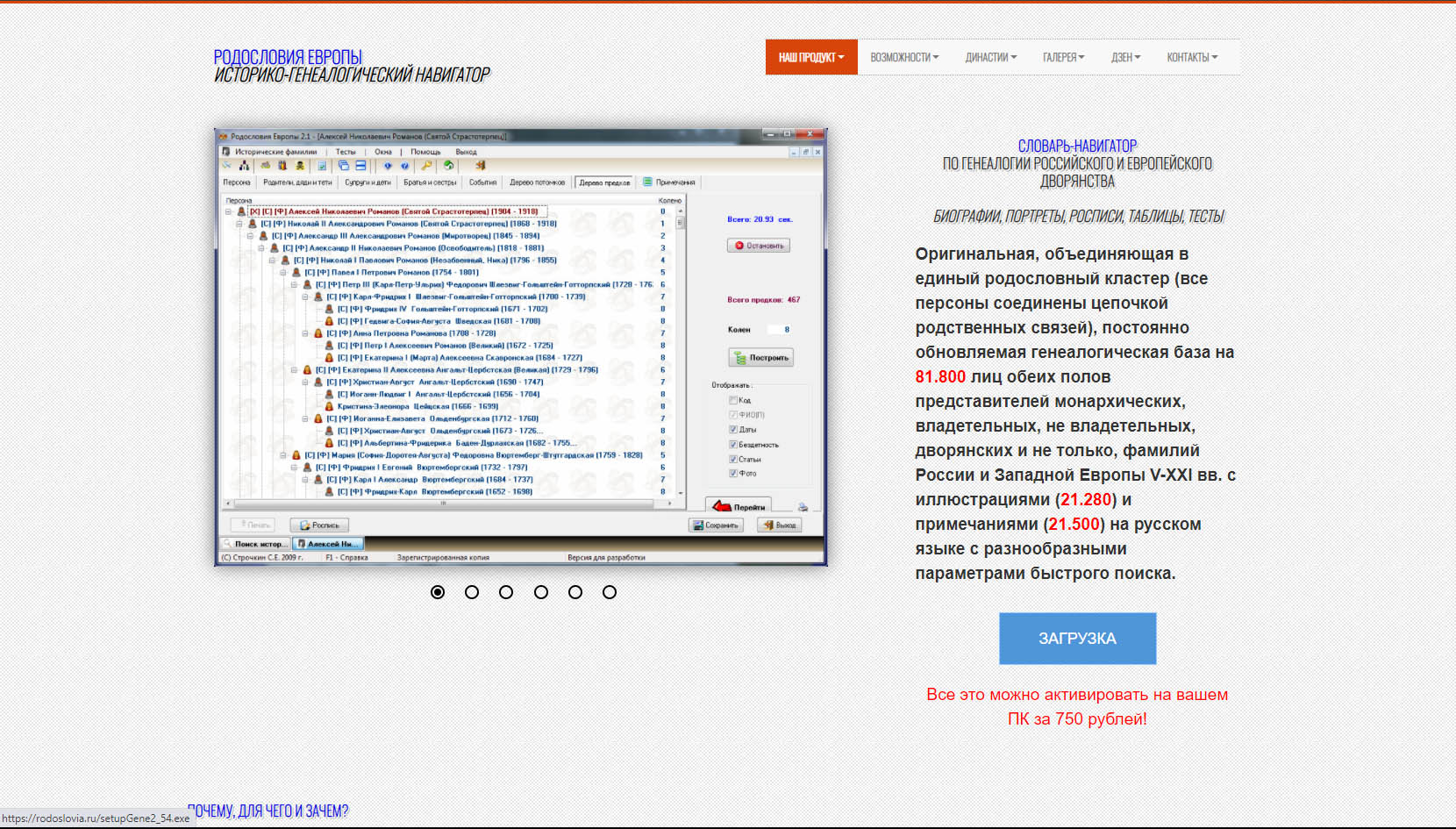Expand the ГАЛЕРЕЯ menu
Viewport: 1456px width, 829px height.
click(1063, 57)
